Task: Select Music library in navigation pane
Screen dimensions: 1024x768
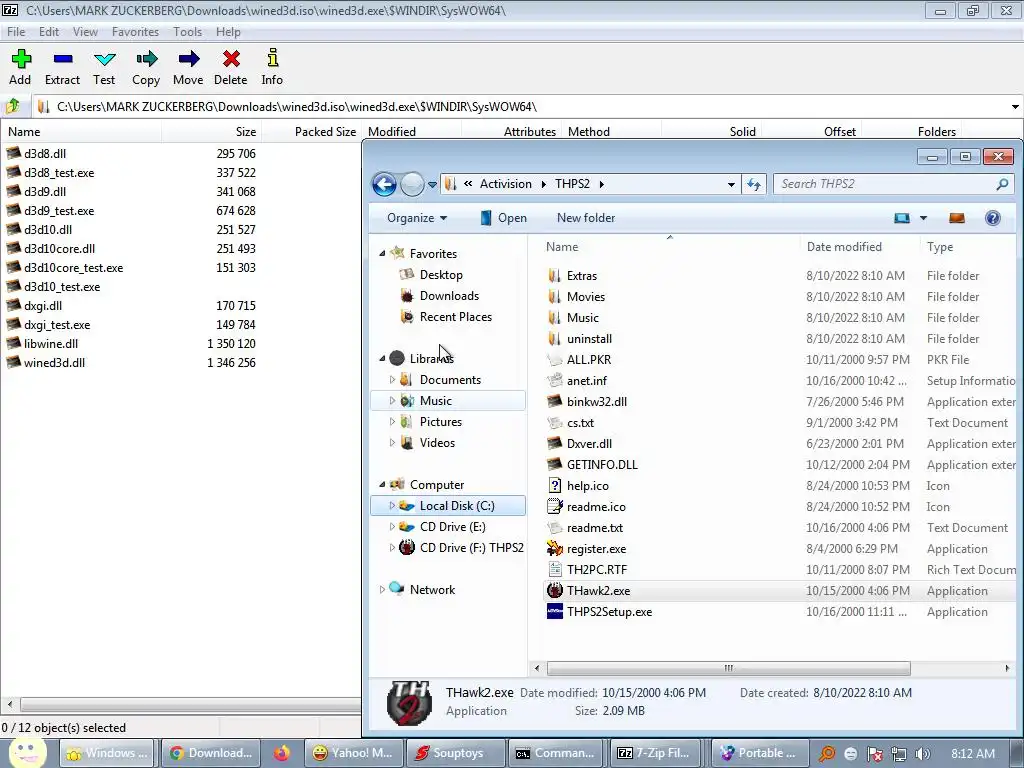Action: [x=448, y=400]
